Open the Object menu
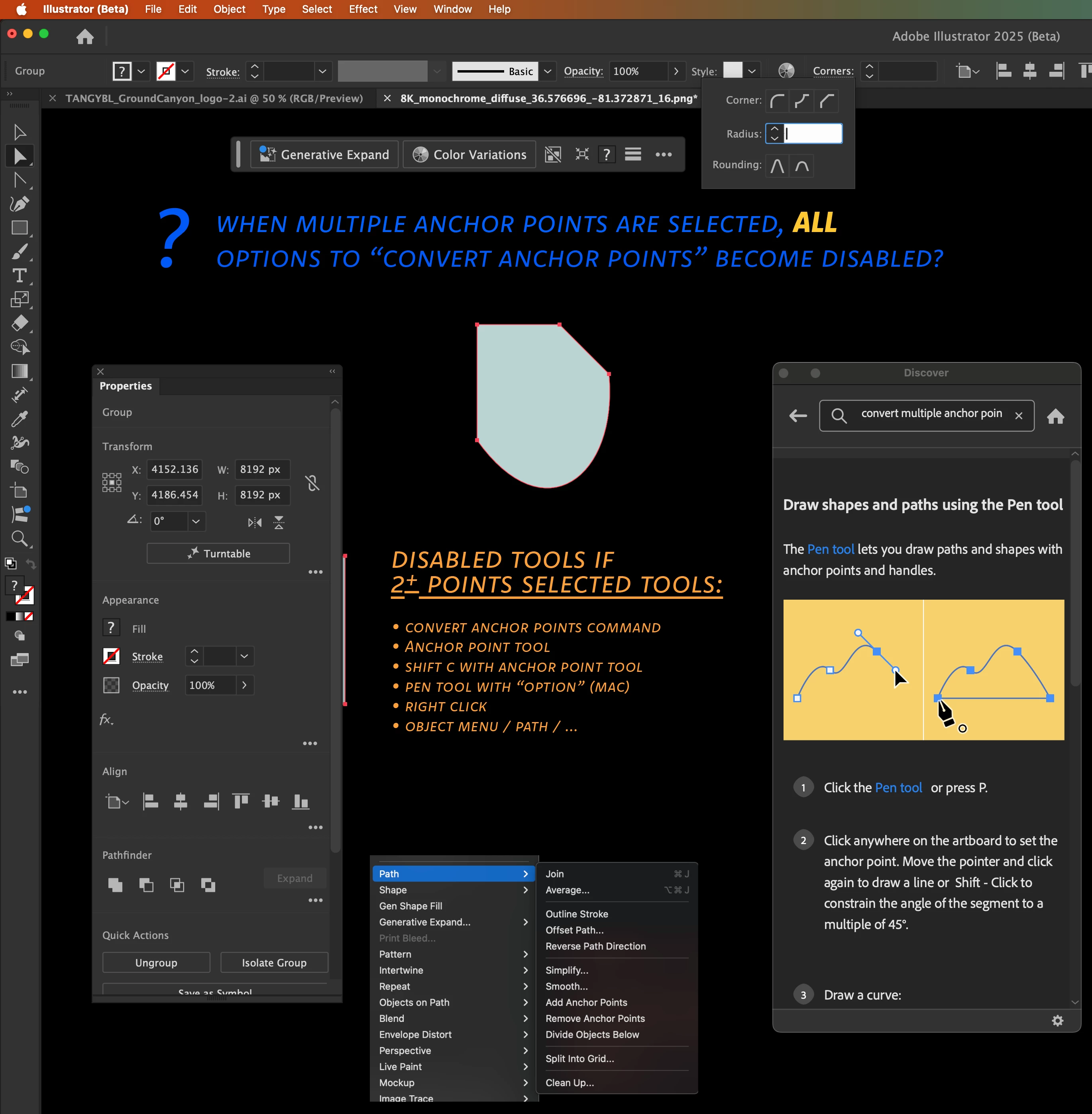This screenshot has width=1092, height=1114. (229, 9)
